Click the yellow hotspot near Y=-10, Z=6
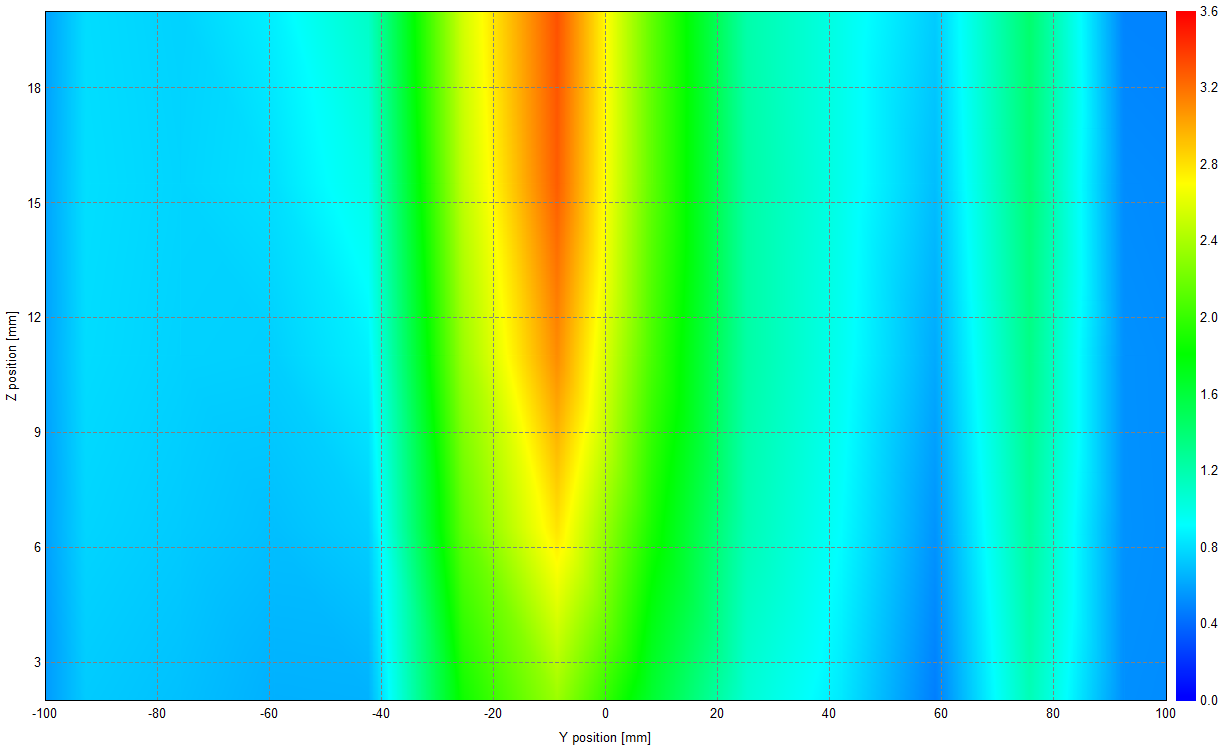 (x=555, y=550)
